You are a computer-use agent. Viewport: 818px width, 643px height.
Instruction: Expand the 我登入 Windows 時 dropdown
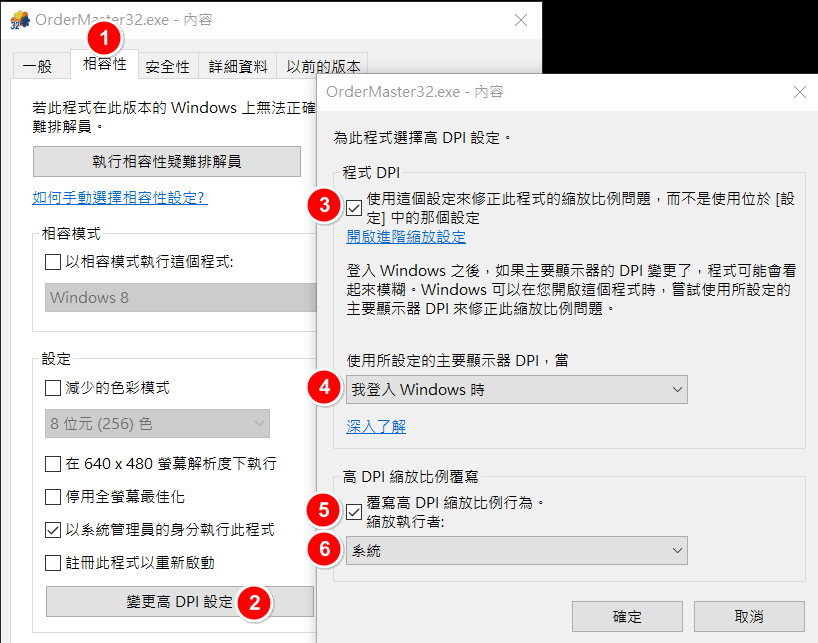click(x=517, y=389)
